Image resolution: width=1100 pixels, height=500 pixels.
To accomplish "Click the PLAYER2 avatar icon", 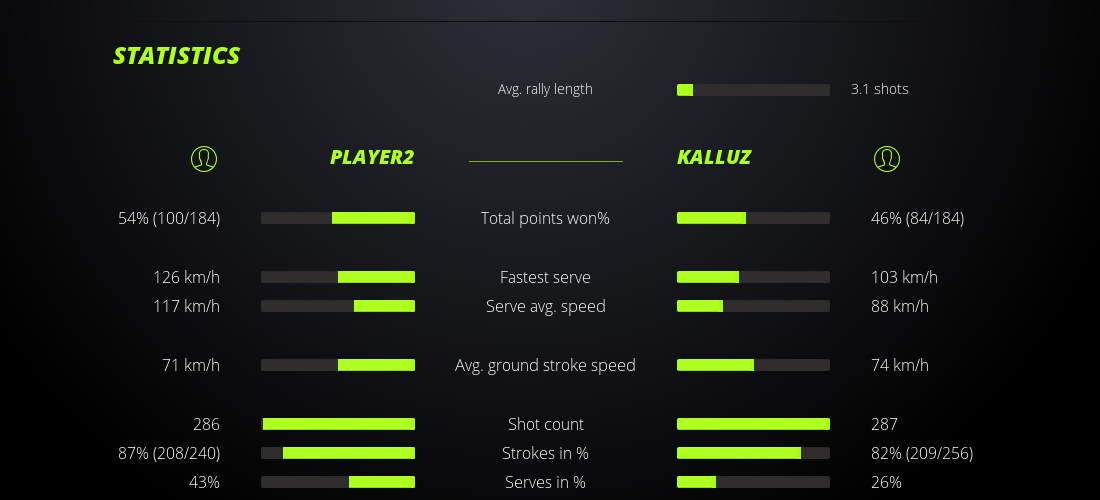I will (204, 158).
